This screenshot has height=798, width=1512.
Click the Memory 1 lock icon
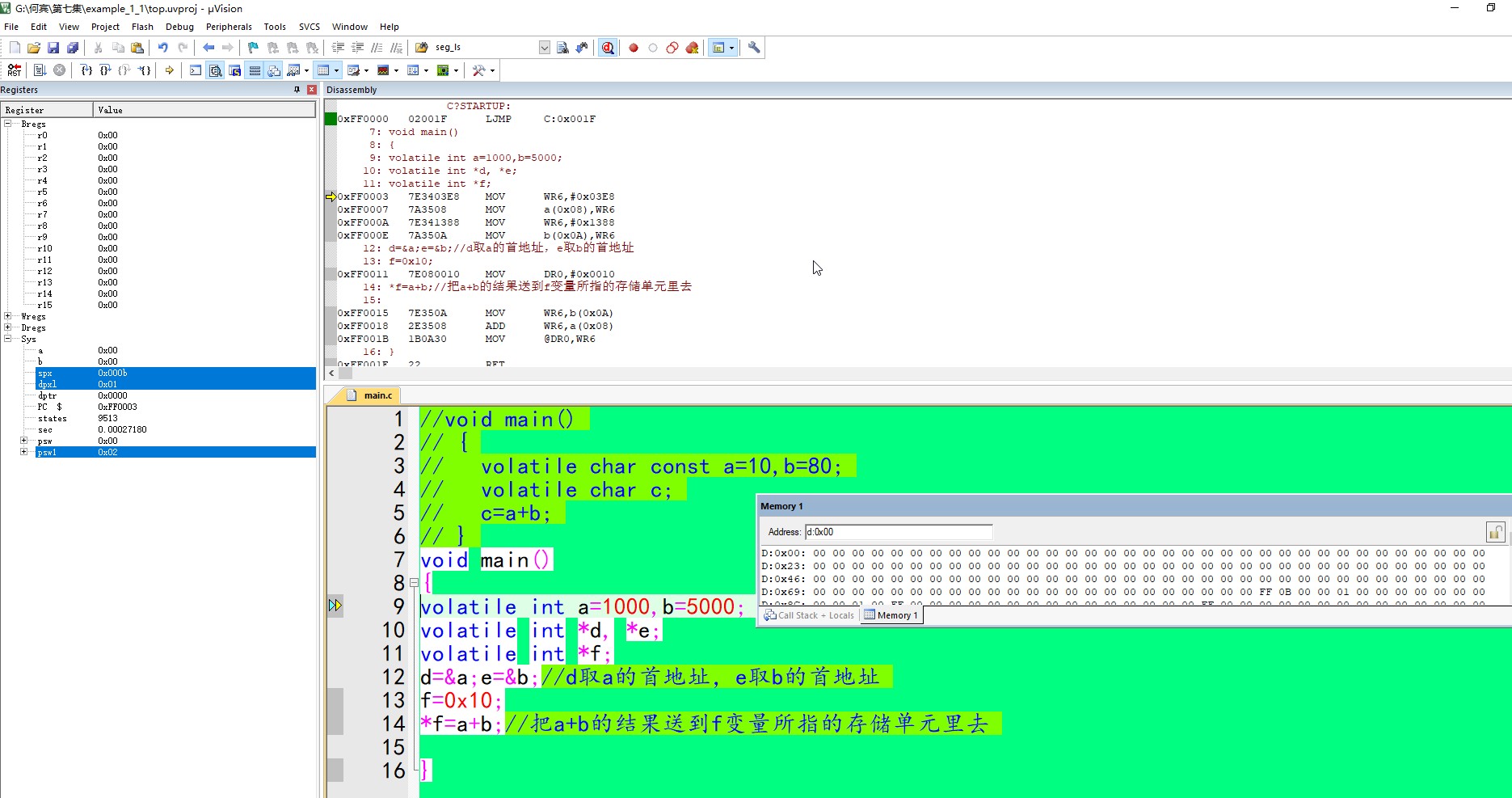click(x=1494, y=532)
